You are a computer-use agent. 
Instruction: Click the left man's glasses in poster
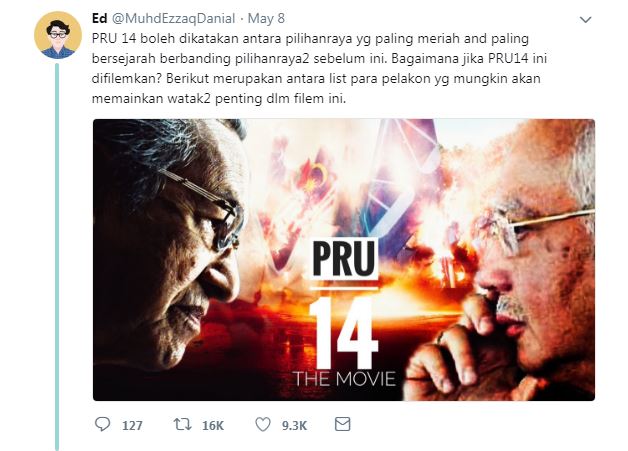point(204,206)
